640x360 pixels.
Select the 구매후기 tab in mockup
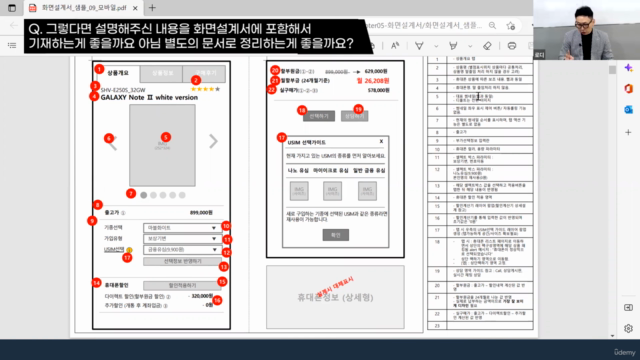click(205, 73)
